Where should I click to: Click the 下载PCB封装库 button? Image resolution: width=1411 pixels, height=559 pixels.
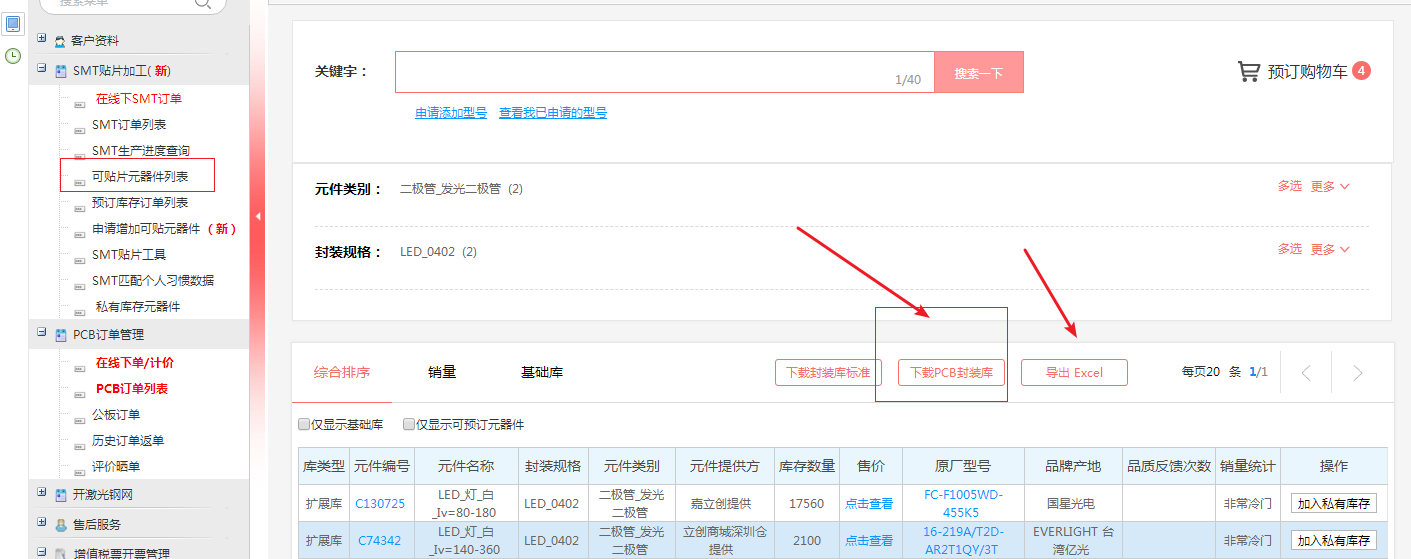click(951, 373)
